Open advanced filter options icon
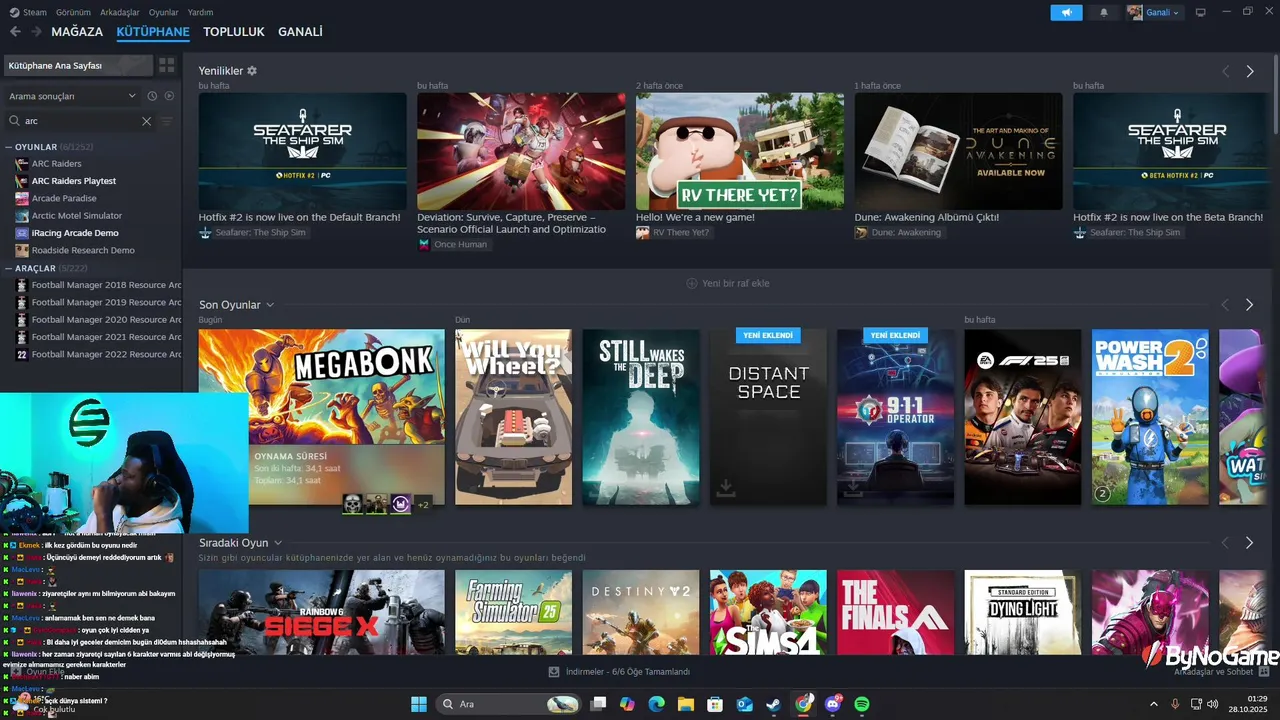The image size is (1280, 720). tap(167, 121)
